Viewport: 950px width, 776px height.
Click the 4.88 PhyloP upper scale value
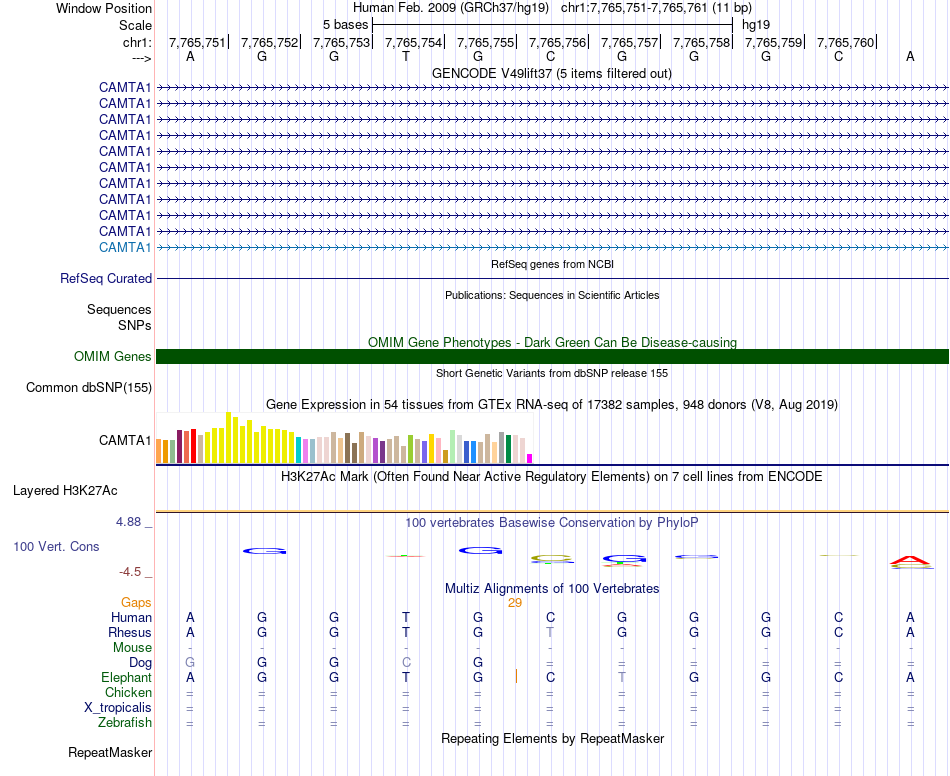pyautogui.click(x=129, y=522)
